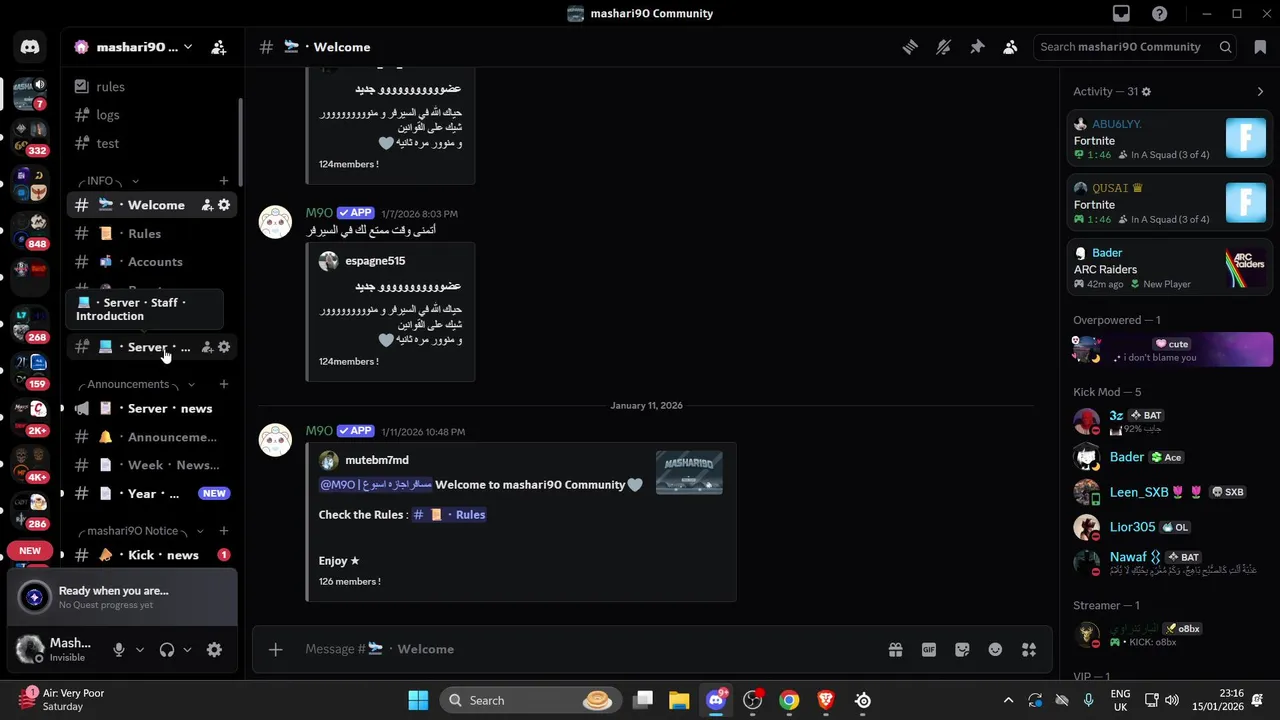Screen dimensions: 1280x720
Task: Open the logs channel
Action: [x=151, y=115]
